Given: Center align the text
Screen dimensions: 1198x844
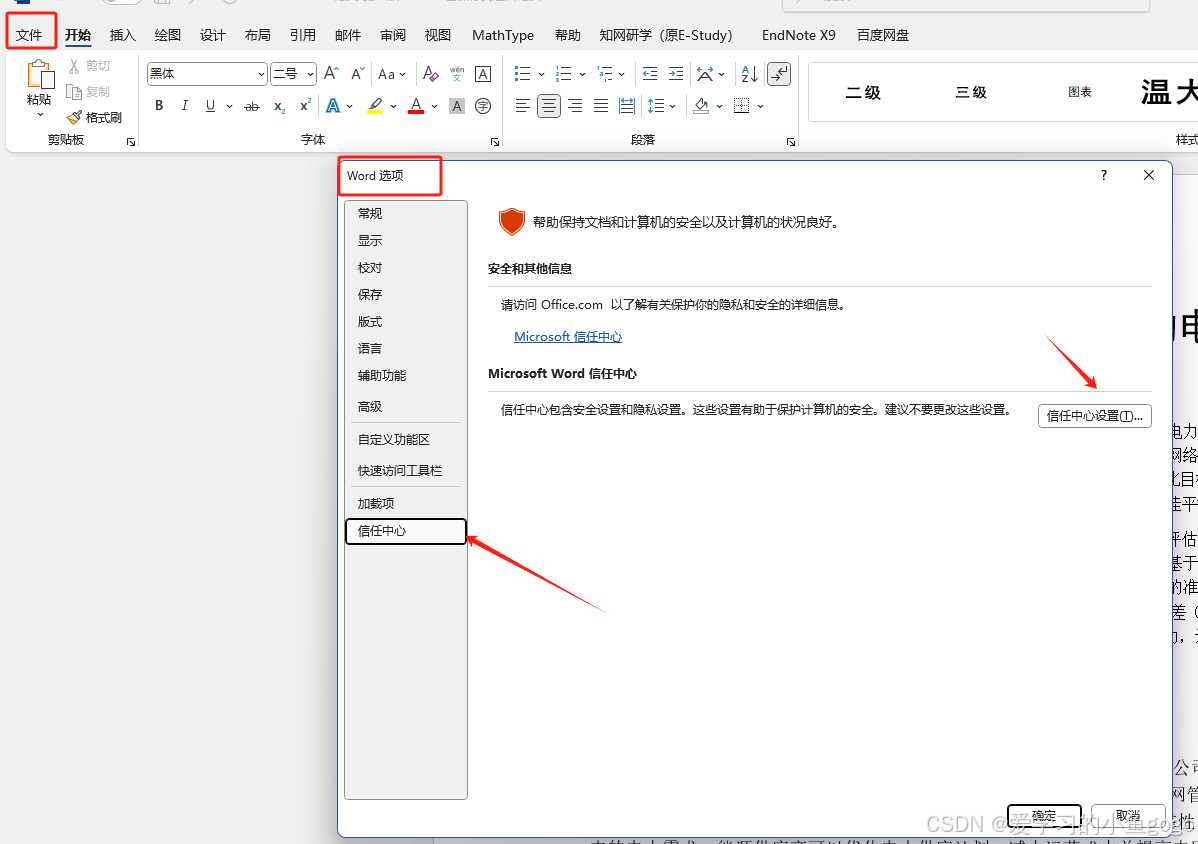Looking at the screenshot, I should (549, 105).
